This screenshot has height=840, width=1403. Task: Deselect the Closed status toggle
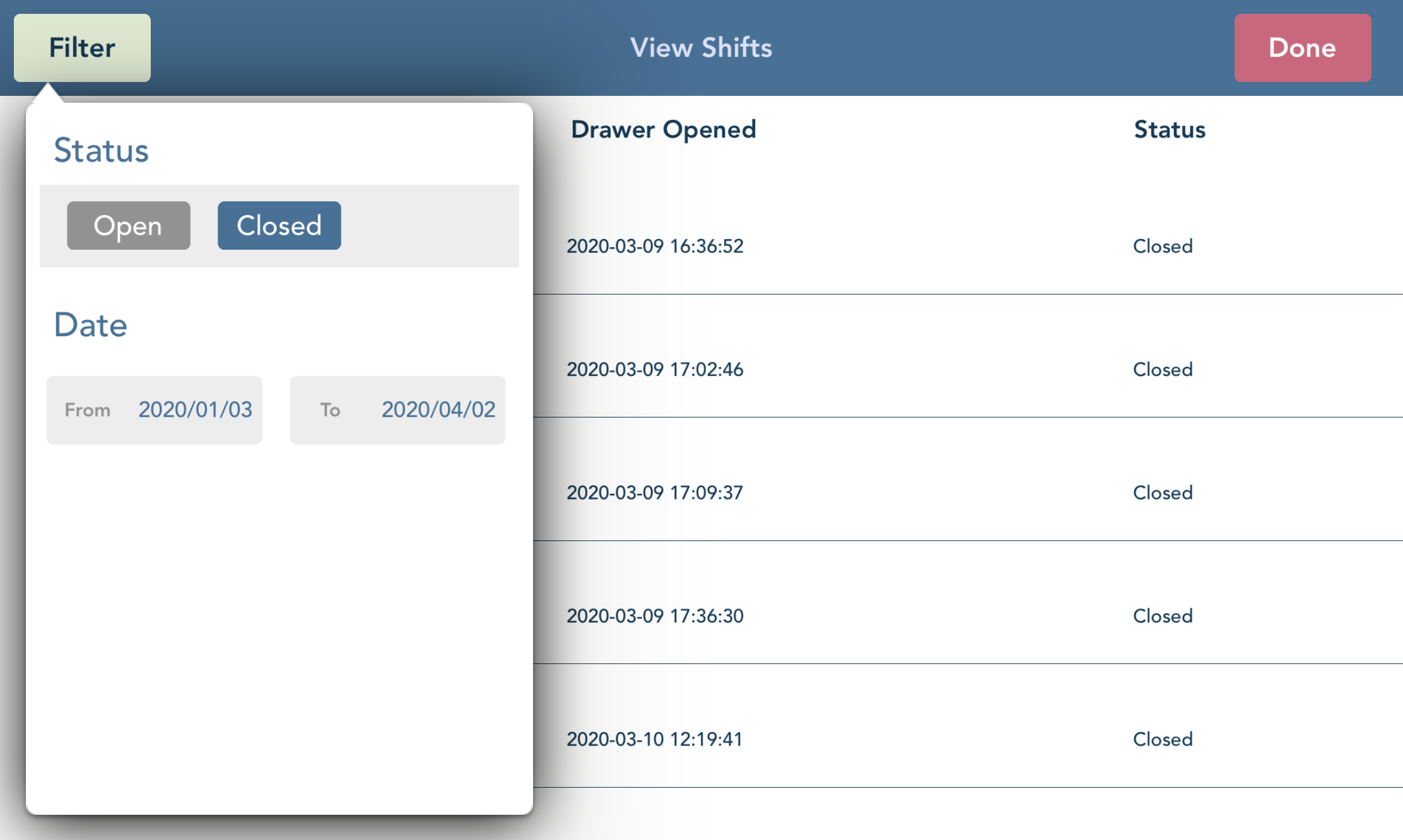pos(279,225)
